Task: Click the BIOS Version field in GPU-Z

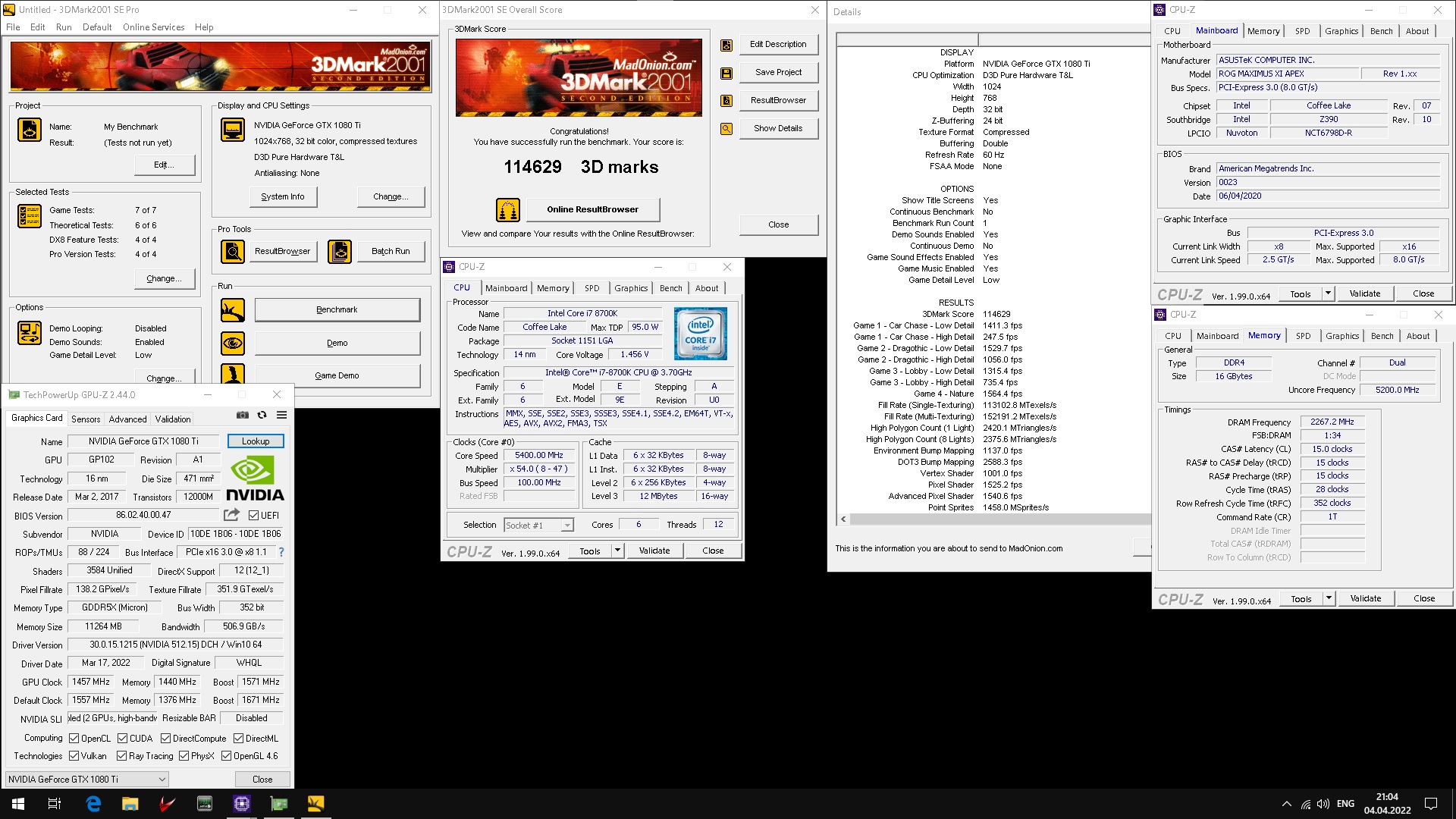Action: pos(143,515)
